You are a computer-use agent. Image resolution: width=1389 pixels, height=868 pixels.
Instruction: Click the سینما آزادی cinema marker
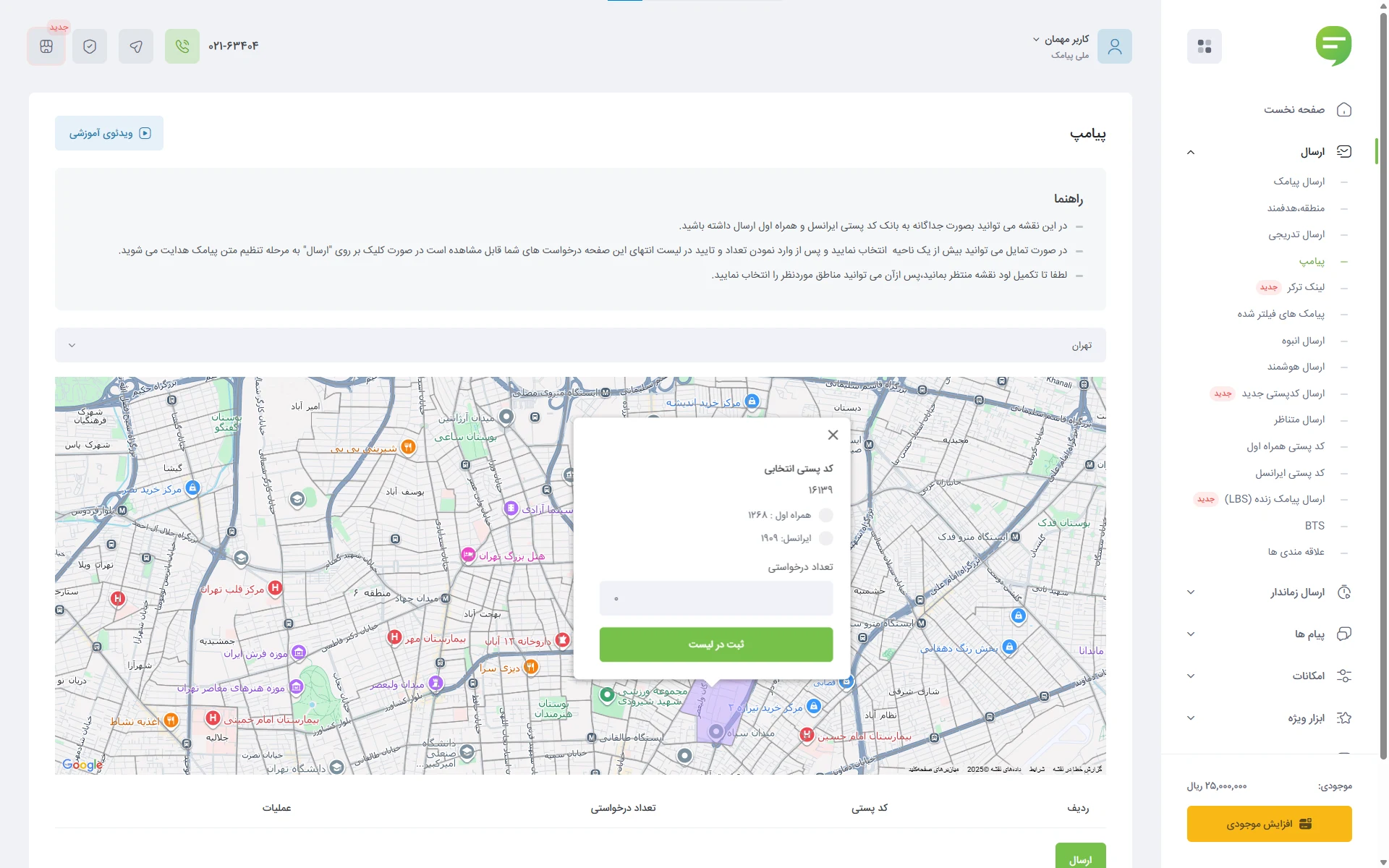tap(511, 509)
